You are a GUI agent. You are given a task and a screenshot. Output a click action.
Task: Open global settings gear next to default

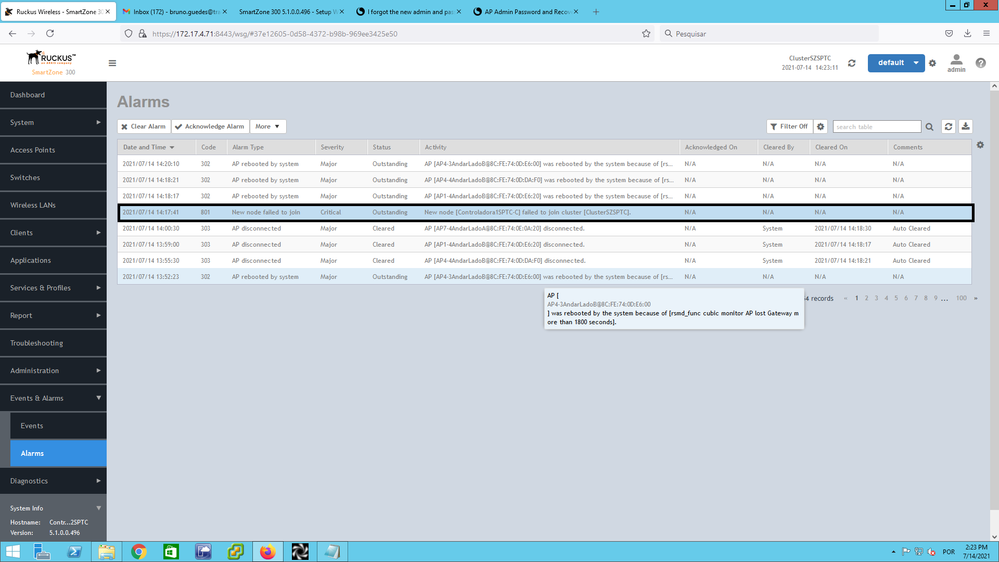(x=933, y=63)
